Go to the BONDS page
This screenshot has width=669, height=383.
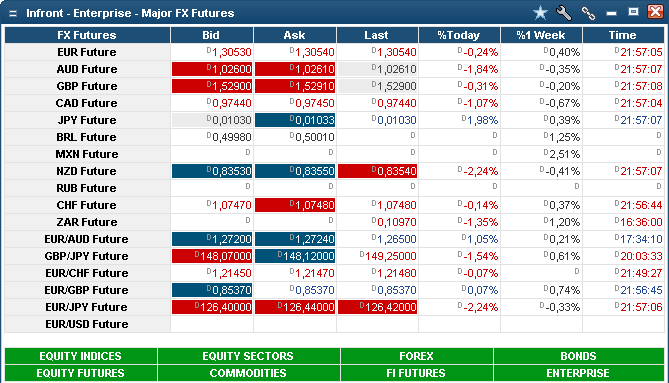tap(579, 356)
